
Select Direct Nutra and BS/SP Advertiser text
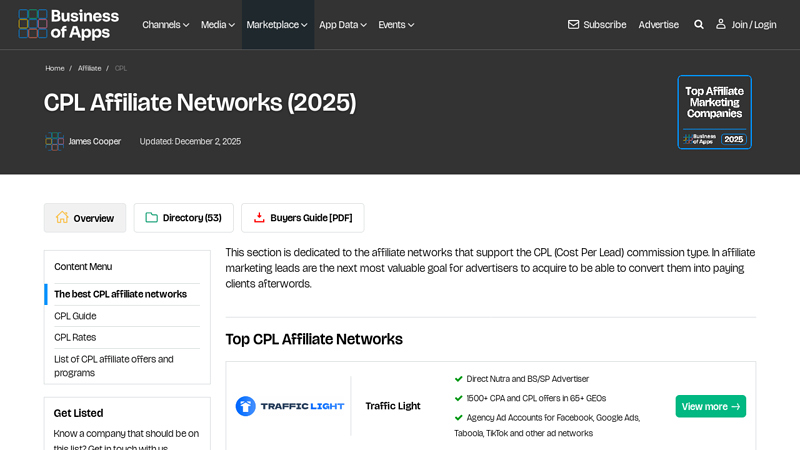pyautogui.click(x=528, y=379)
